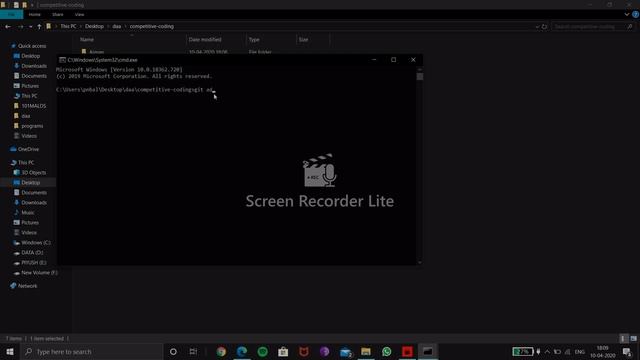Click the cmd window vertical scrollbar thumb

click(420, 77)
